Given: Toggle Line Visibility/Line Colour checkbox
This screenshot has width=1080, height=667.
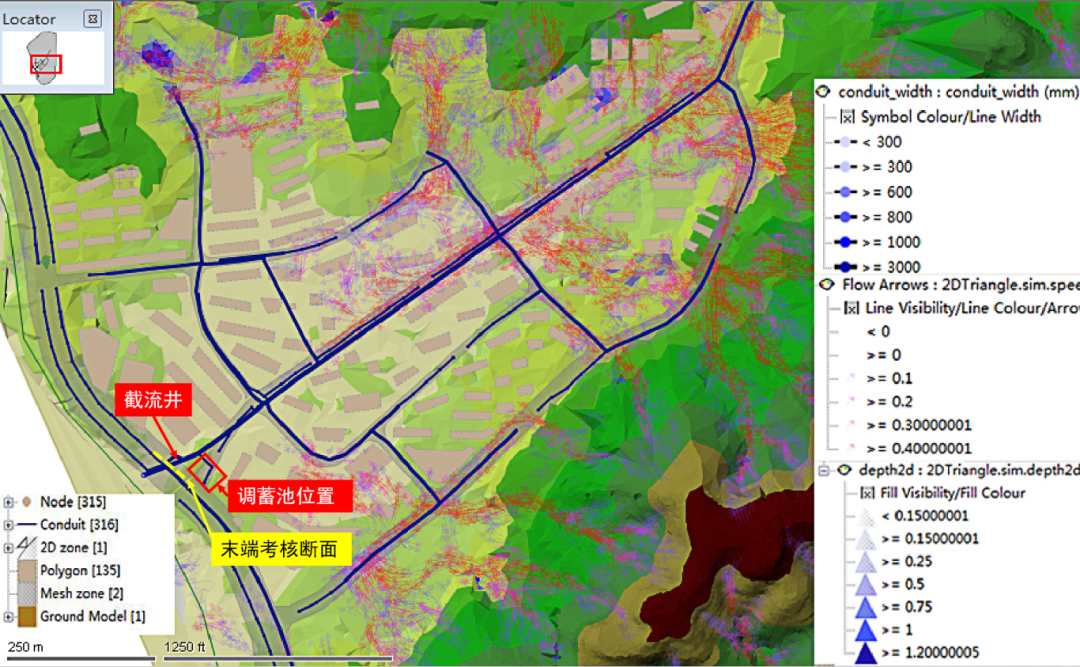Looking at the screenshot, I should tap(850, 309).
